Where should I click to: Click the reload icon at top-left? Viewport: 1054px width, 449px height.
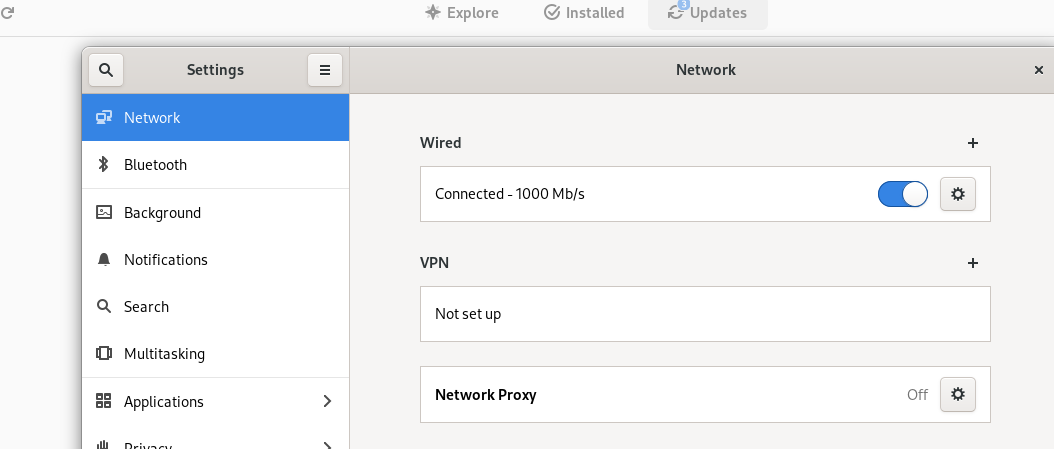tap(7, 13)
